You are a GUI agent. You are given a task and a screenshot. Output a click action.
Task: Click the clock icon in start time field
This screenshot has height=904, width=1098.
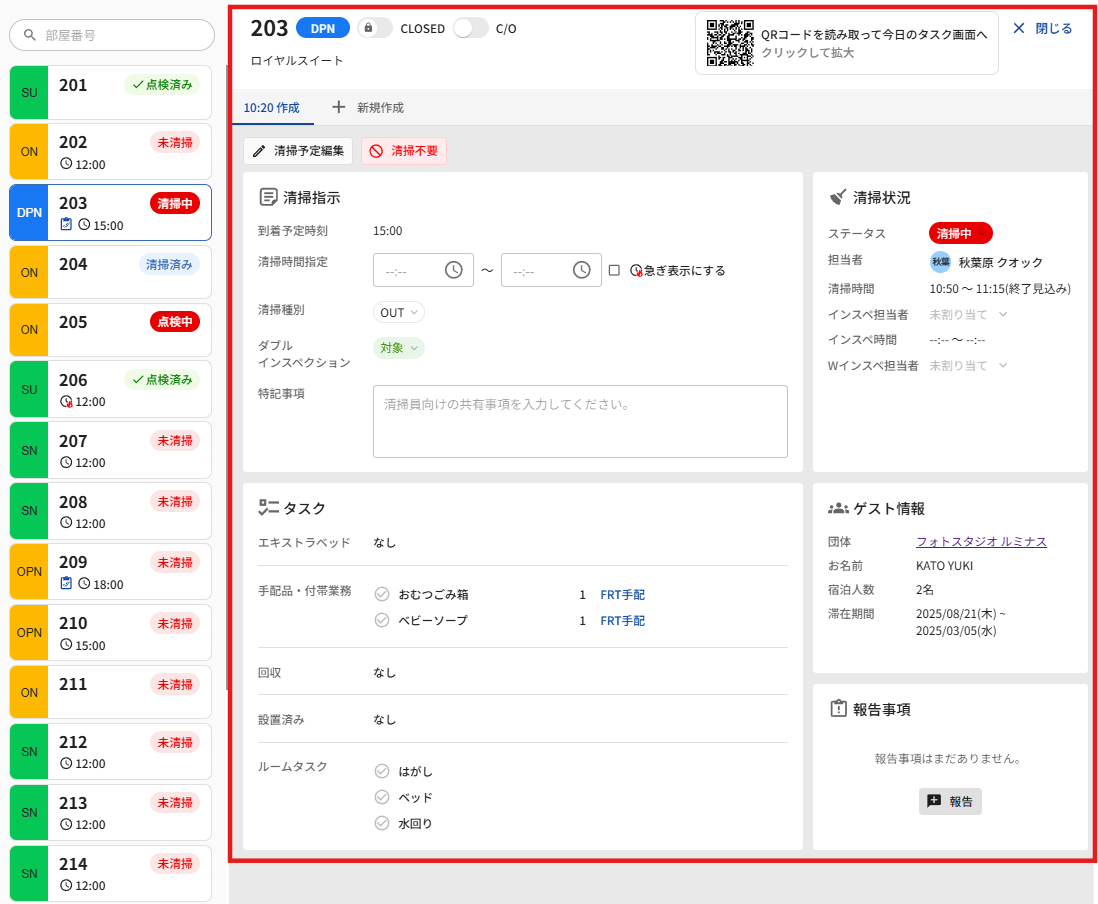coord(453,270)
